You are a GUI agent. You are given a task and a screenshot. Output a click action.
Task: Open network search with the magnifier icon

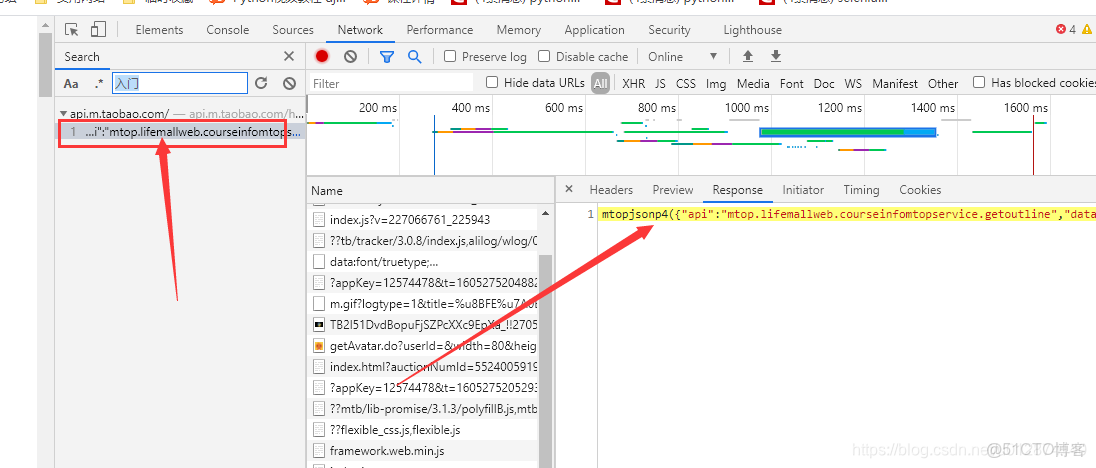point(414,57)
